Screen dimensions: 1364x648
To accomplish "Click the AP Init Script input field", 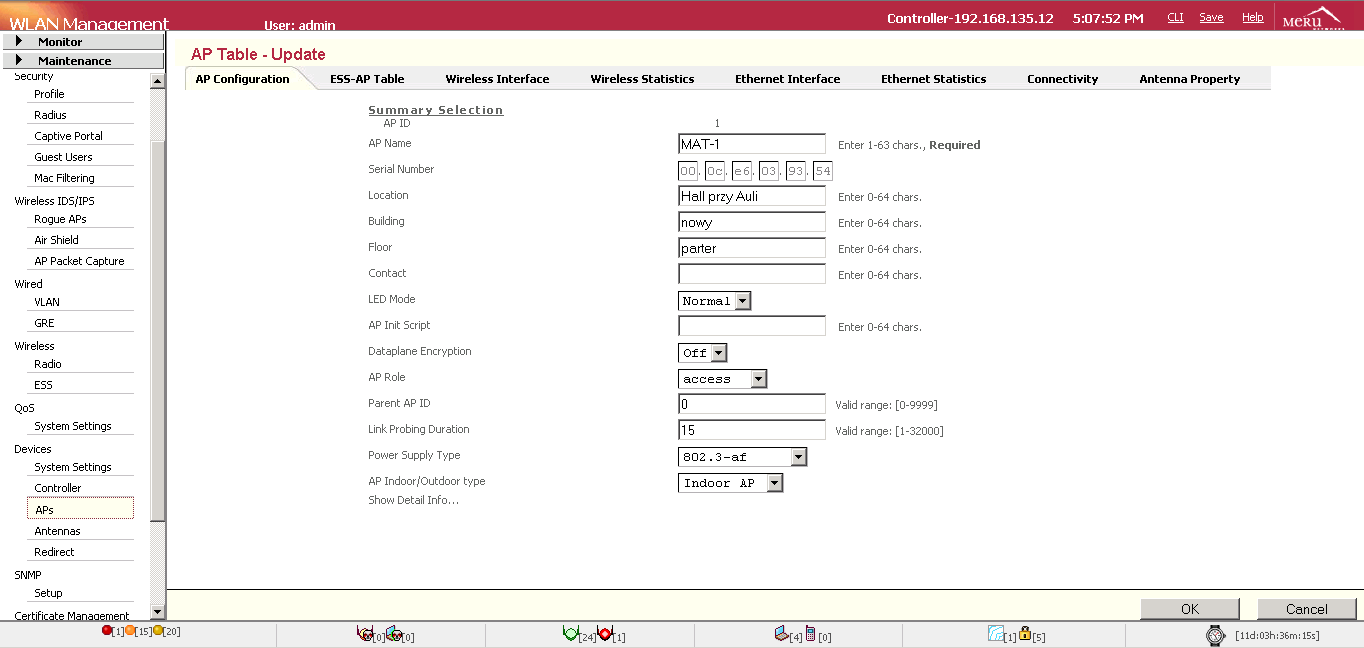I will 752,326.
